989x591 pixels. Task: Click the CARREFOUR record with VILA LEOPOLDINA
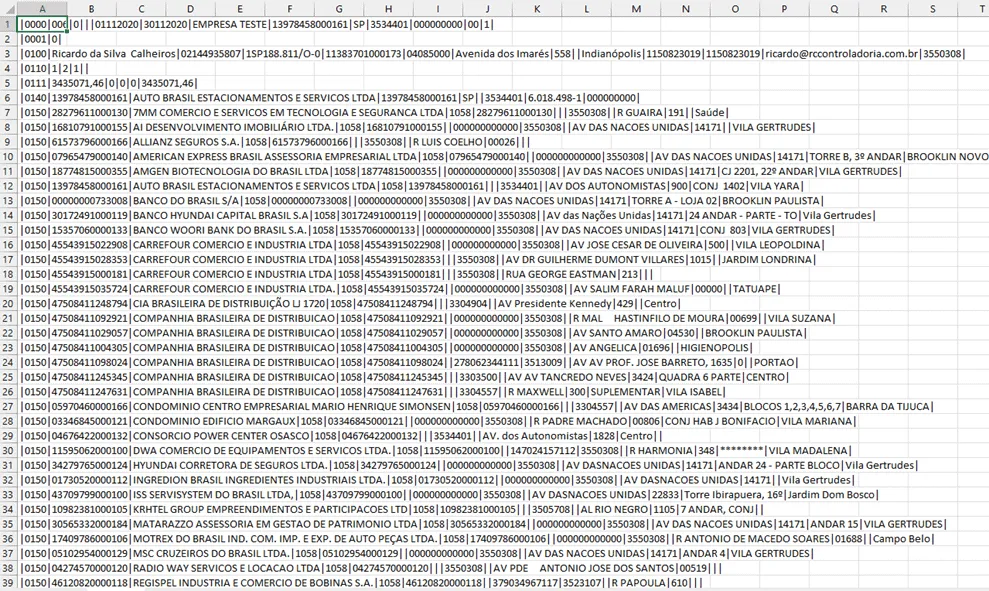click(x=422, y=245)
